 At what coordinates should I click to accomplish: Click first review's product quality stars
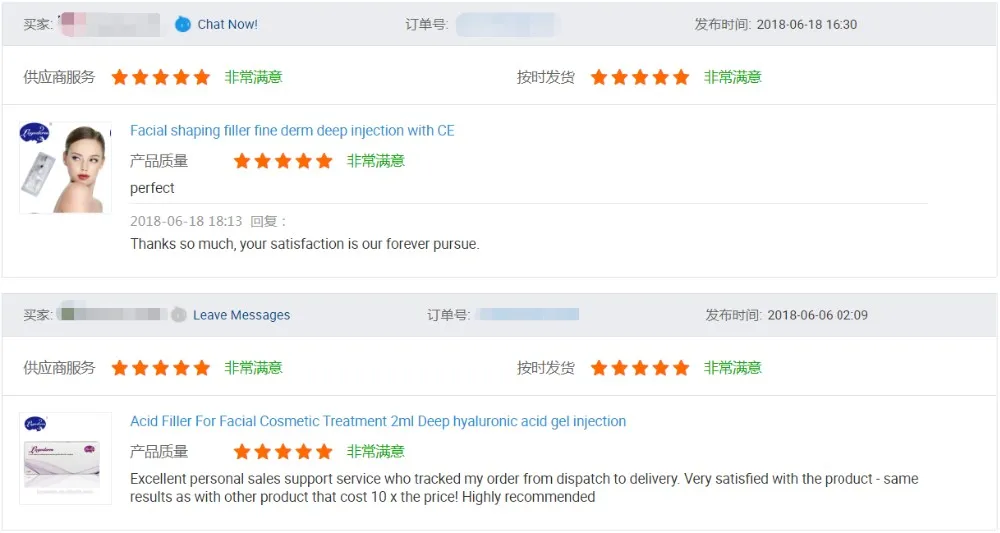[283, 161]
